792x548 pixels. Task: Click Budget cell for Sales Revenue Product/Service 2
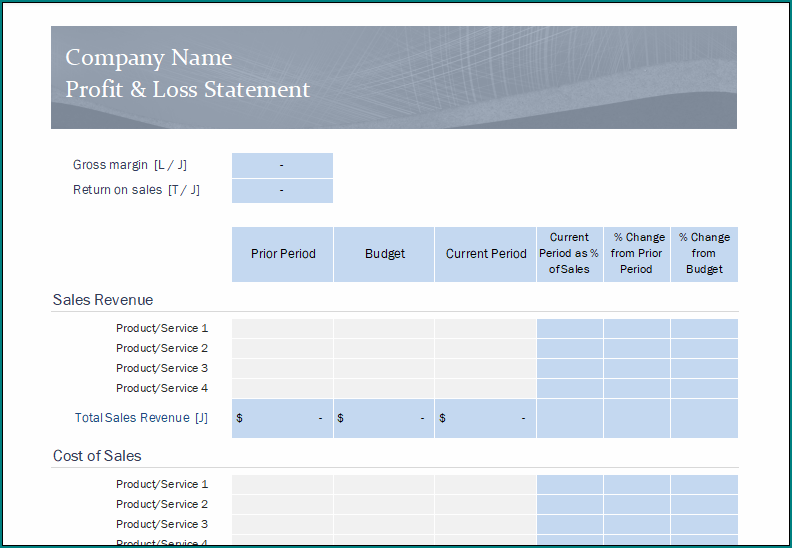tap(384, 348)
